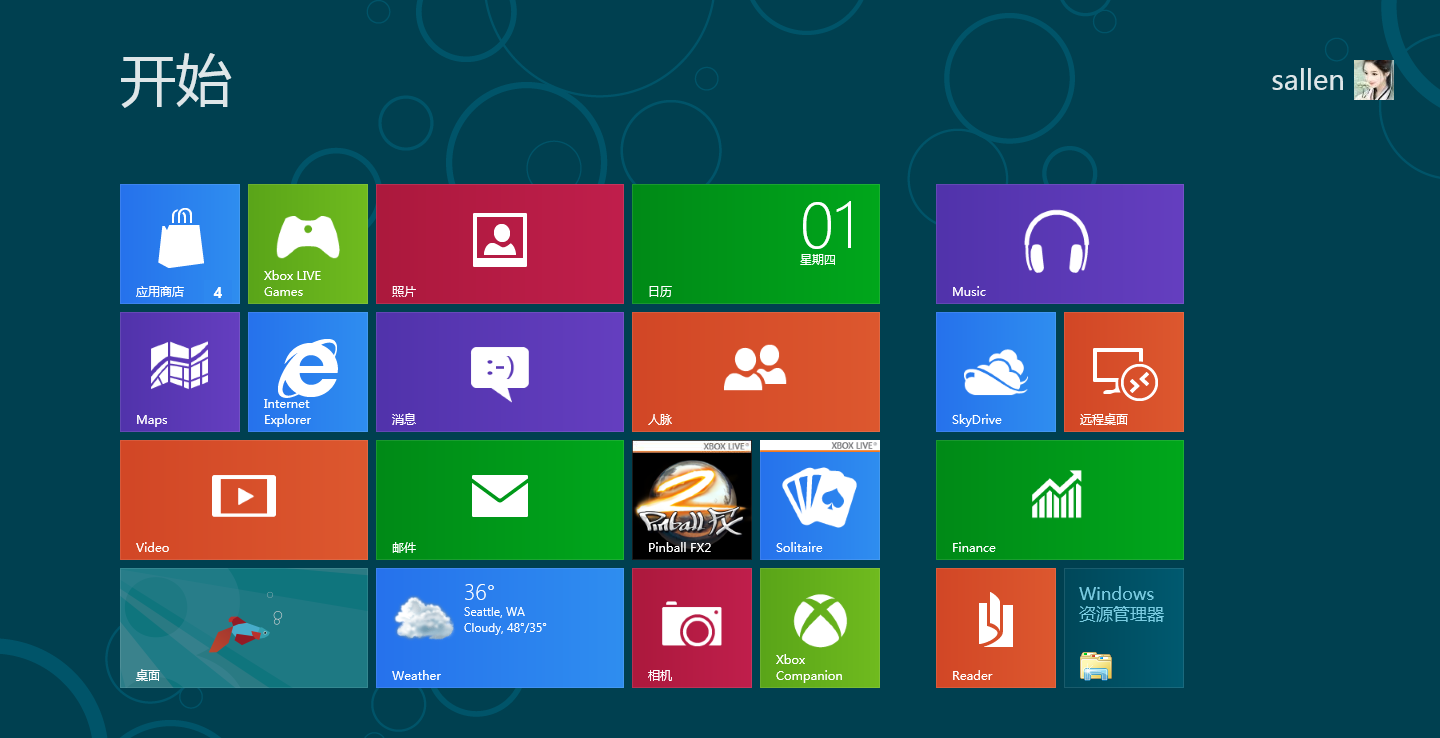Open the 照片 Photos tile
The width and height of the screenshot is (1440, 738).
click(x=500, y=244)
